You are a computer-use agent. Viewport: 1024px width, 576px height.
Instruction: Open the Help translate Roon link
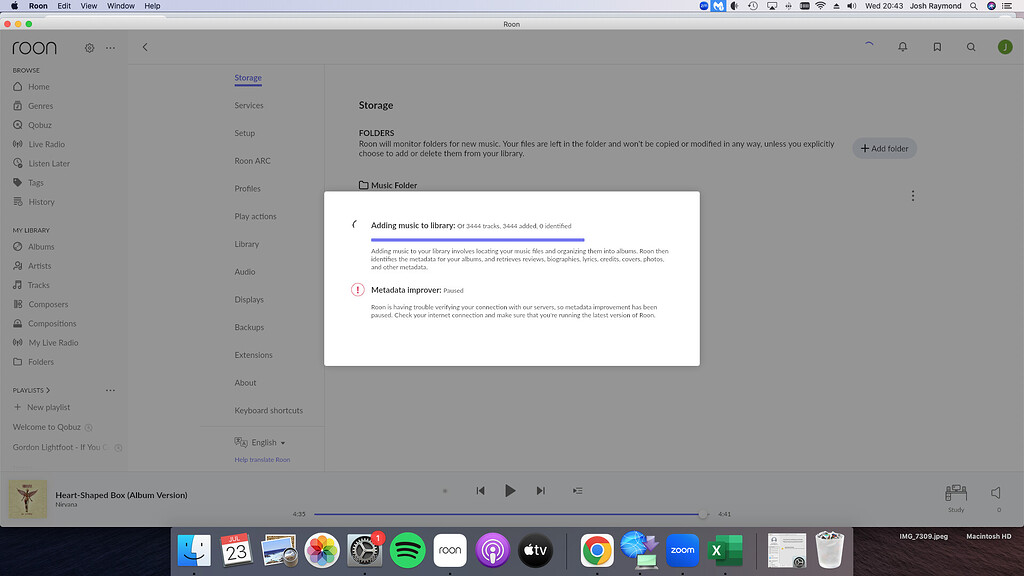pos(262,459)
